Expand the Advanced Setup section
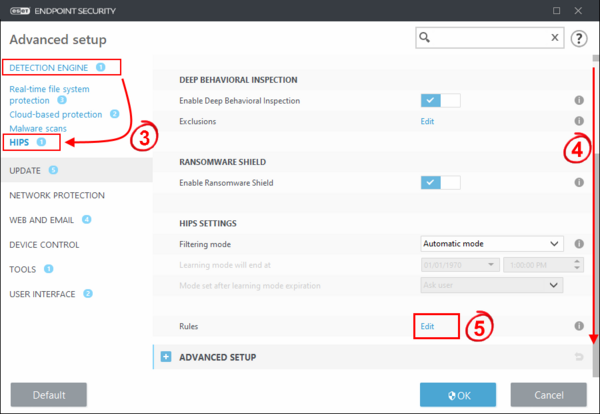Viewport: 600px width, 414px height. point(166,357)
